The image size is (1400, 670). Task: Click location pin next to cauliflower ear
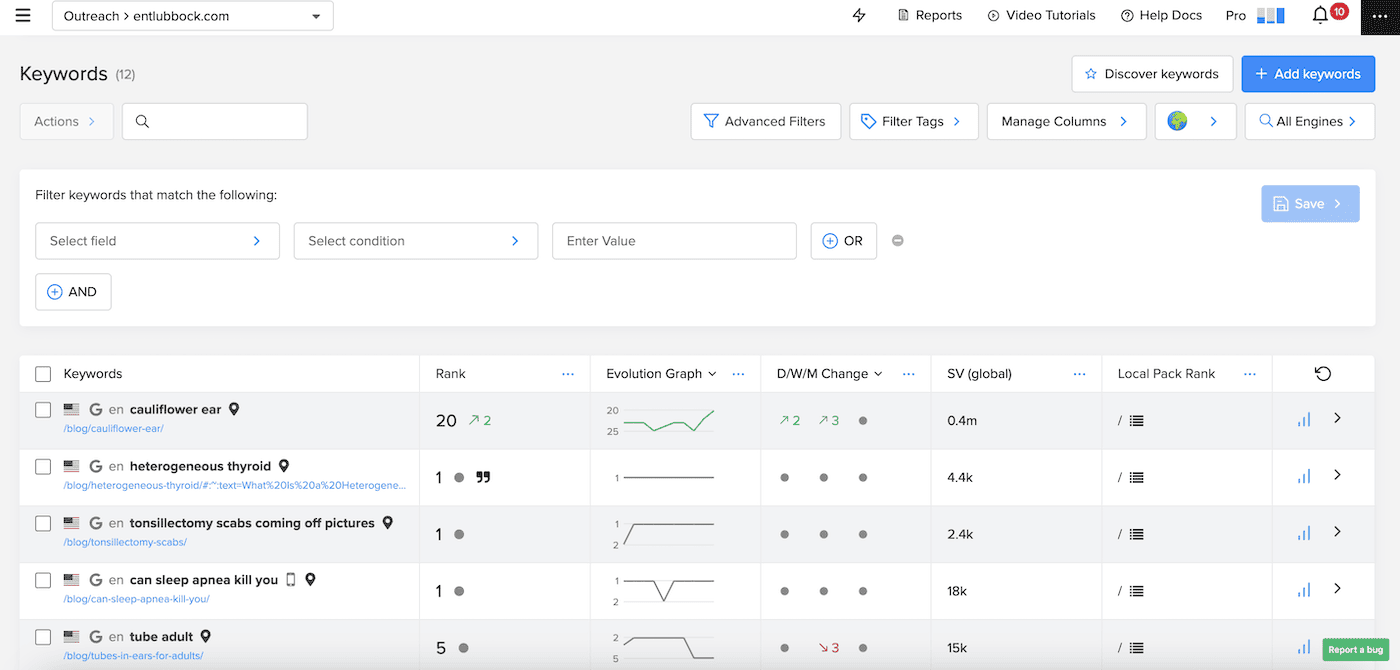tap(234, 409)
